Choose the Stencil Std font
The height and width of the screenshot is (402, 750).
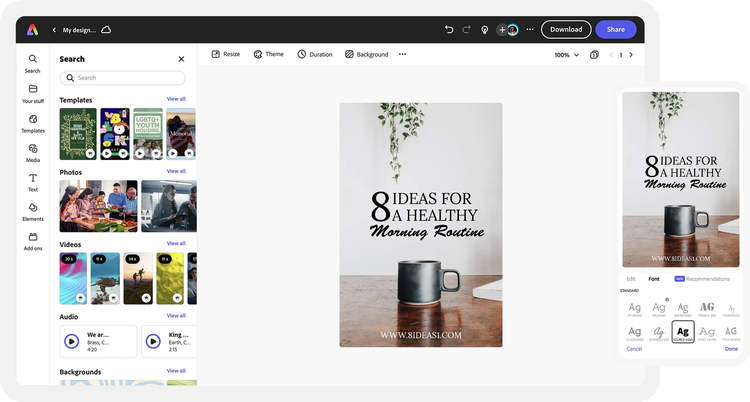pos(707,309)
